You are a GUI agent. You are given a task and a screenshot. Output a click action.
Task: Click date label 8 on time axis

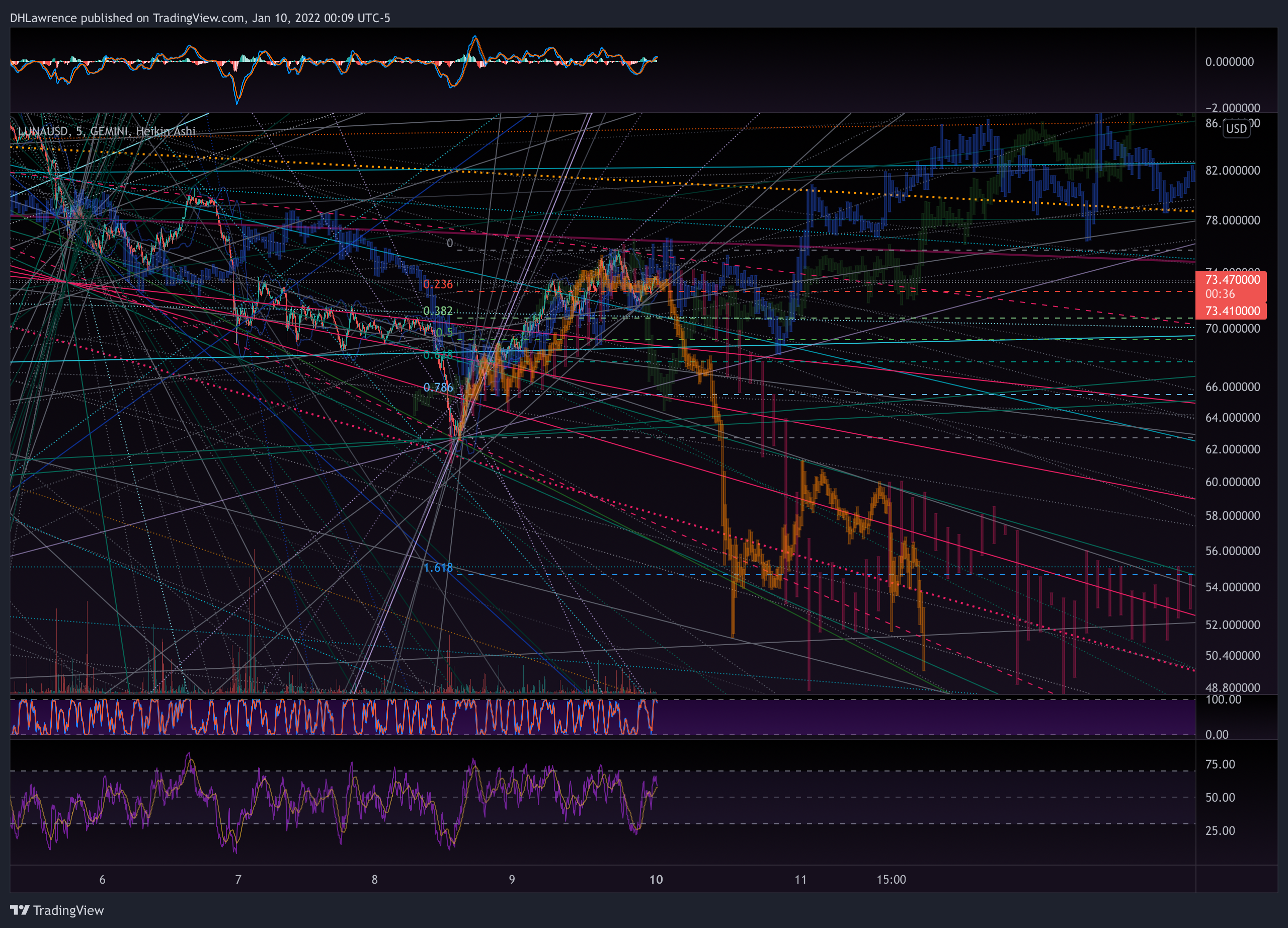(x=375, y=880)
